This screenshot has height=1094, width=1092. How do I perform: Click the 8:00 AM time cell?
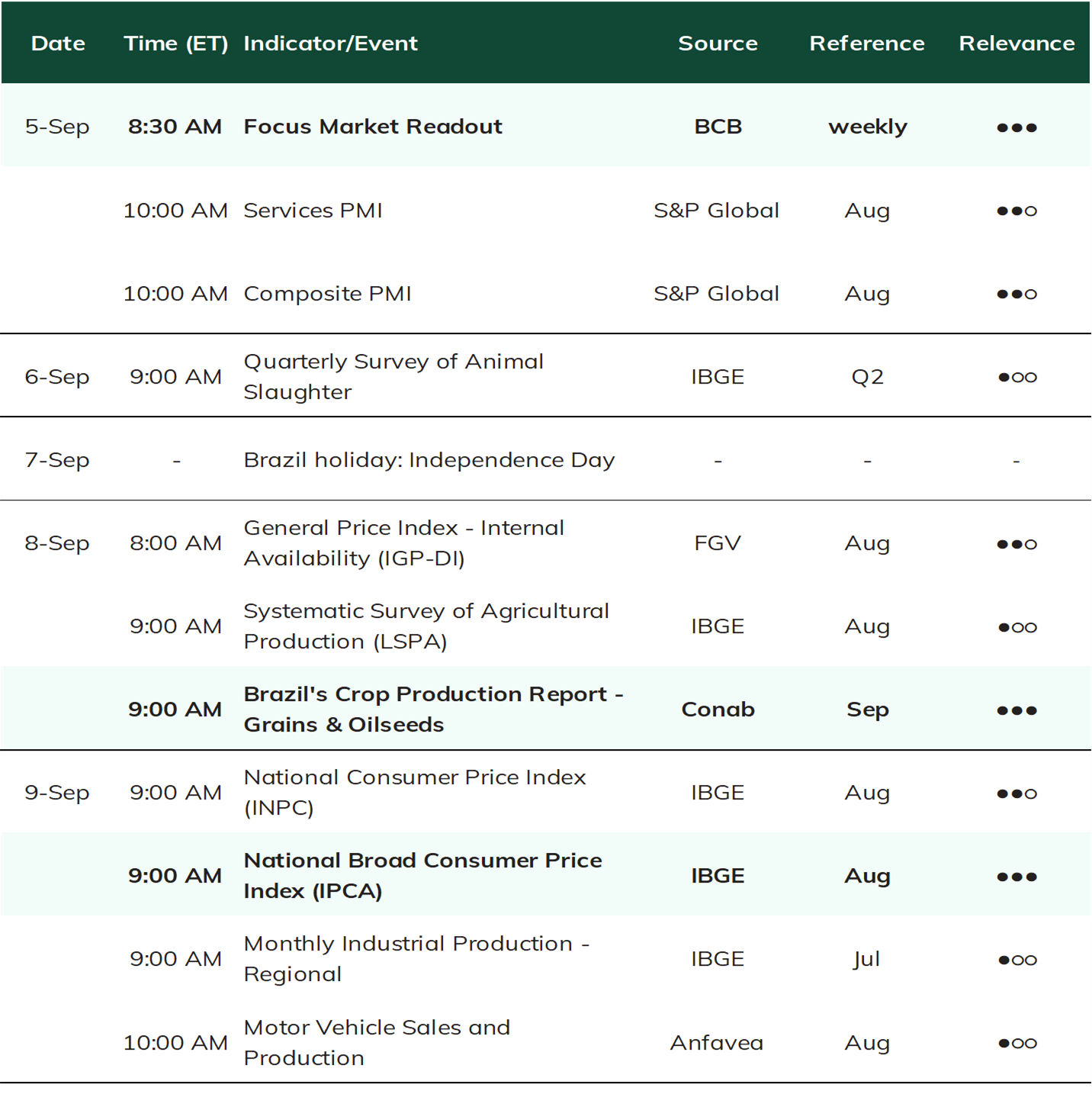click(x=175, y=542)
